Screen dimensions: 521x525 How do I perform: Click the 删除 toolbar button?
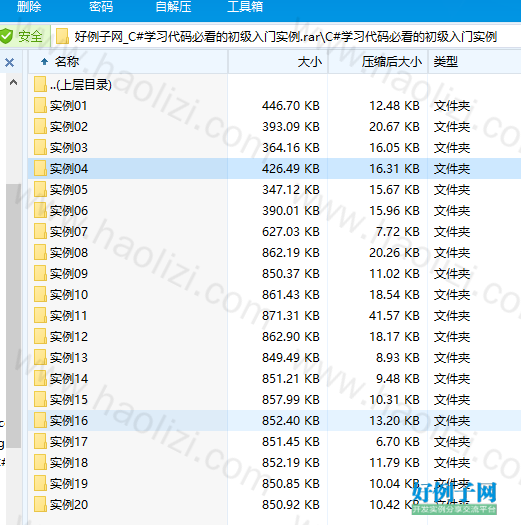tap(29, 7)
